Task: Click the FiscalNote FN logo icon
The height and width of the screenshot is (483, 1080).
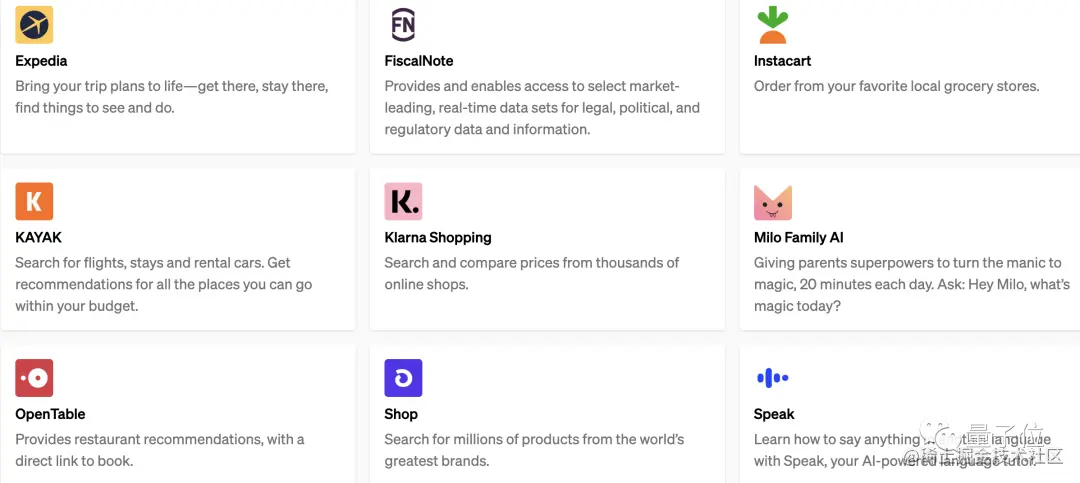Action: (x=403, y=24)
